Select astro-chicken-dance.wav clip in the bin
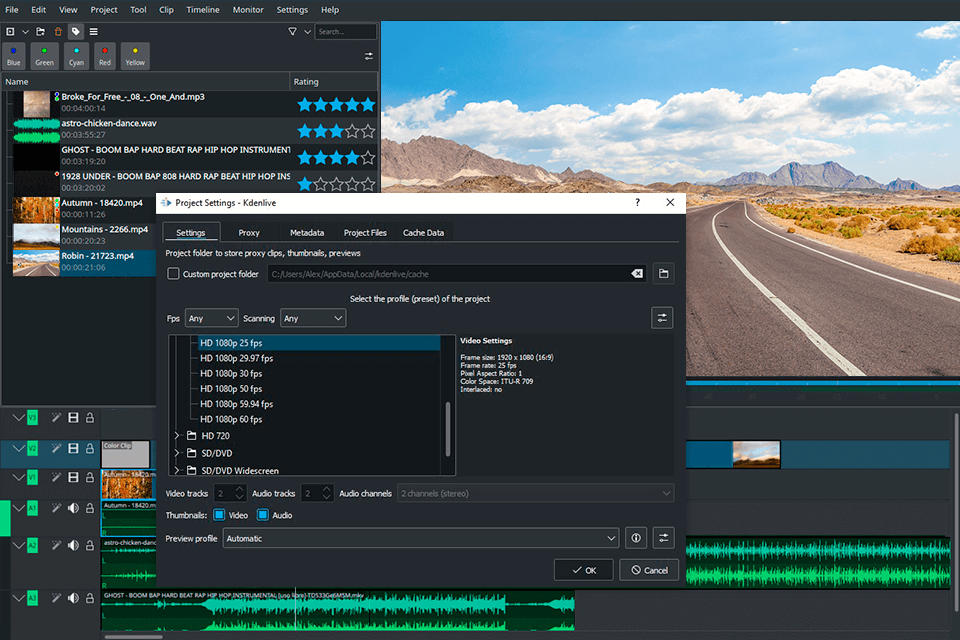 109,123
